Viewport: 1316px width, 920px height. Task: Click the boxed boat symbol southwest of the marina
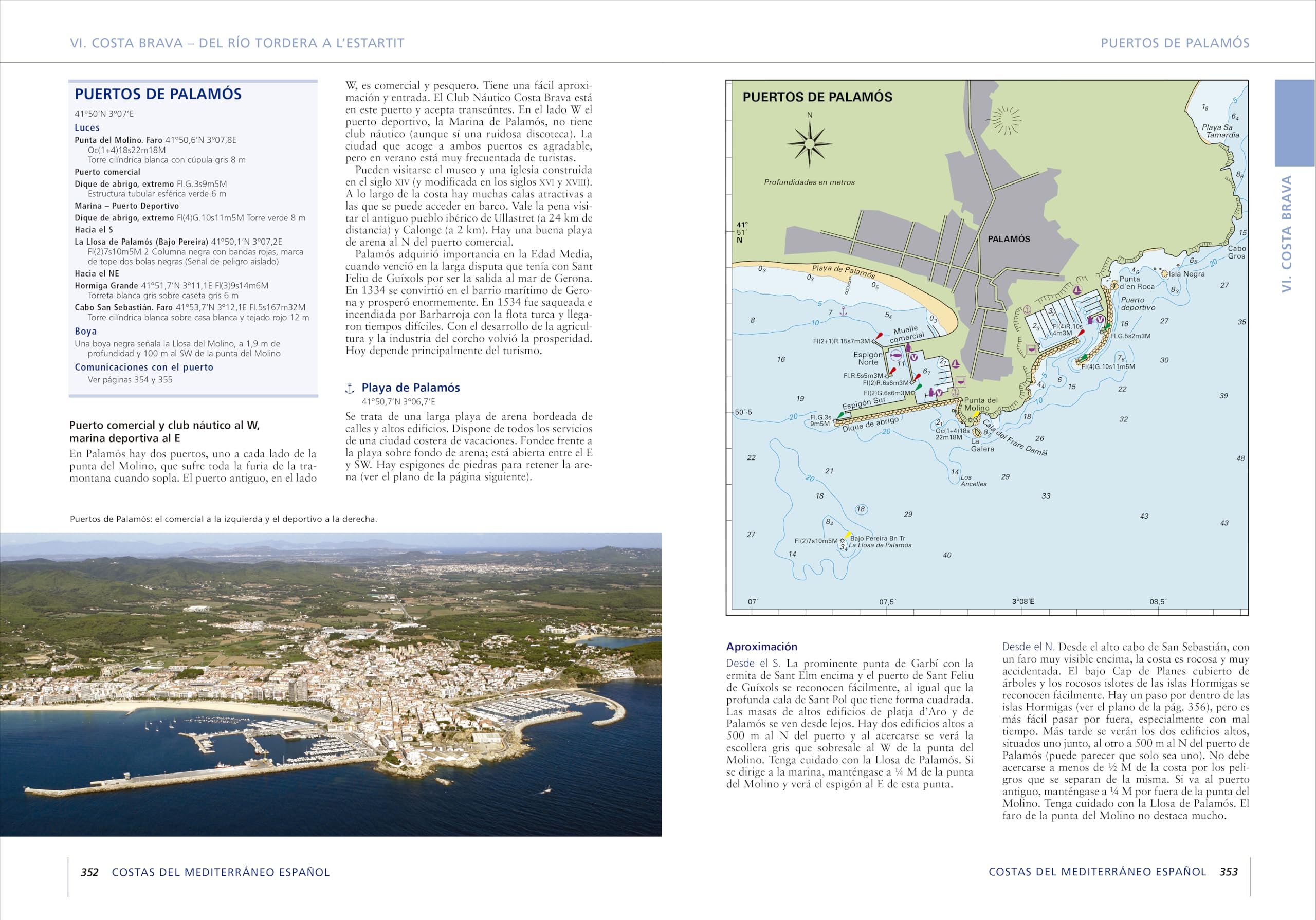[x=1032, y=348]
